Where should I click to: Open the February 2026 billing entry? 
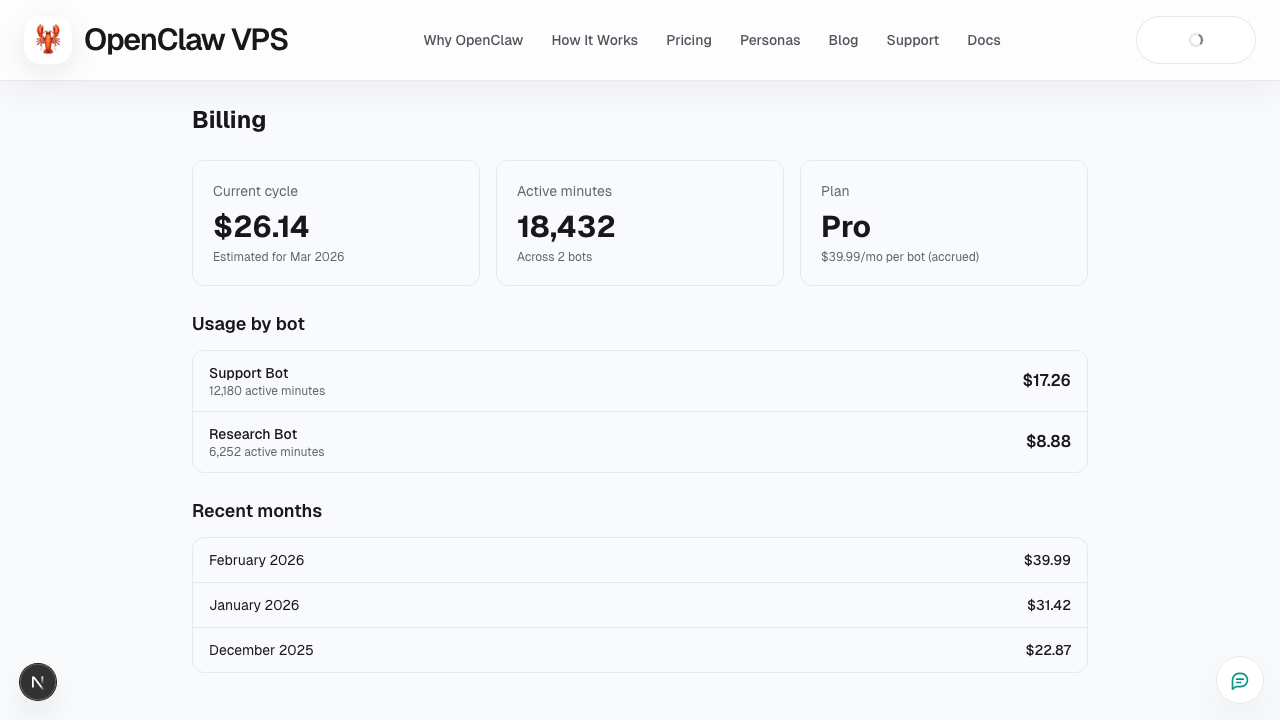[x=640, y=560]
